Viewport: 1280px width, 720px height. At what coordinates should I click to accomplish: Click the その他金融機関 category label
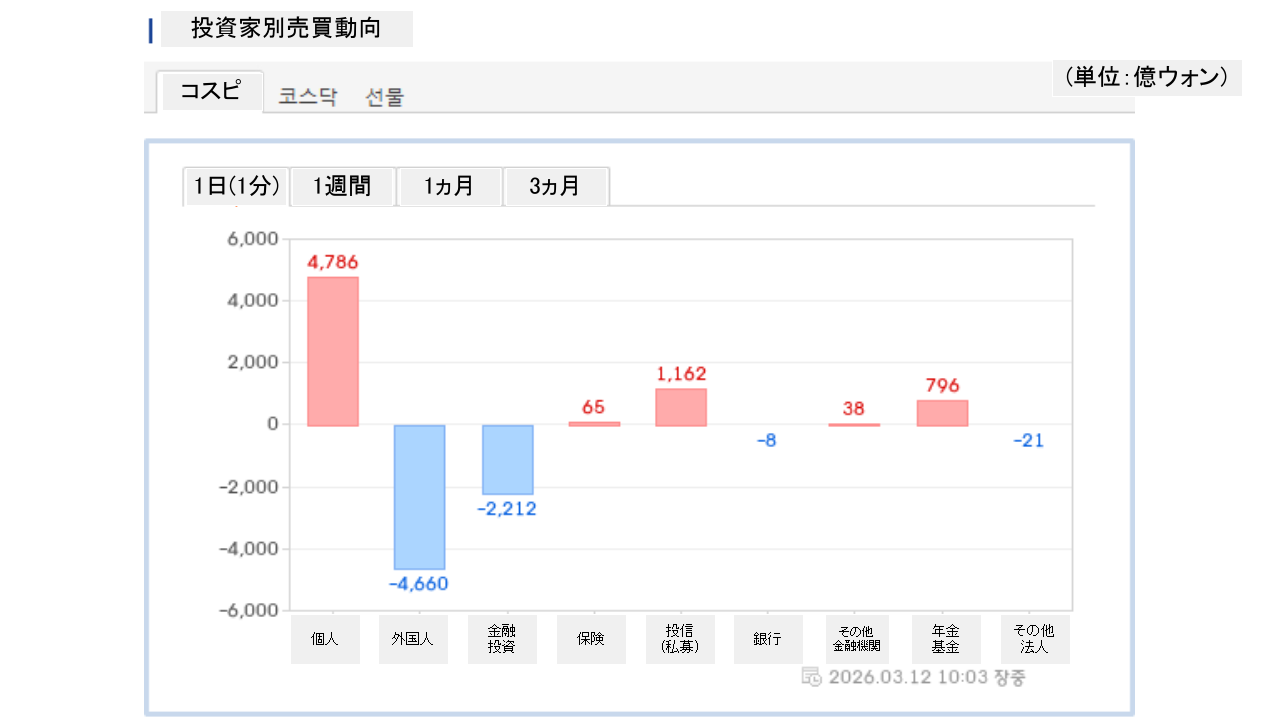[x=857, y=639]
